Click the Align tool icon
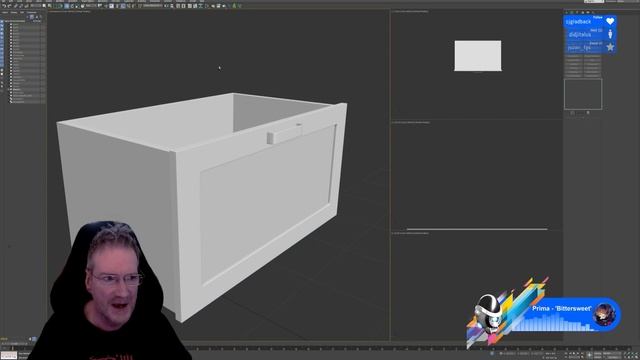The width and height of the screenshot is (640, 360). pyautogui.click(x=172, y=6)
